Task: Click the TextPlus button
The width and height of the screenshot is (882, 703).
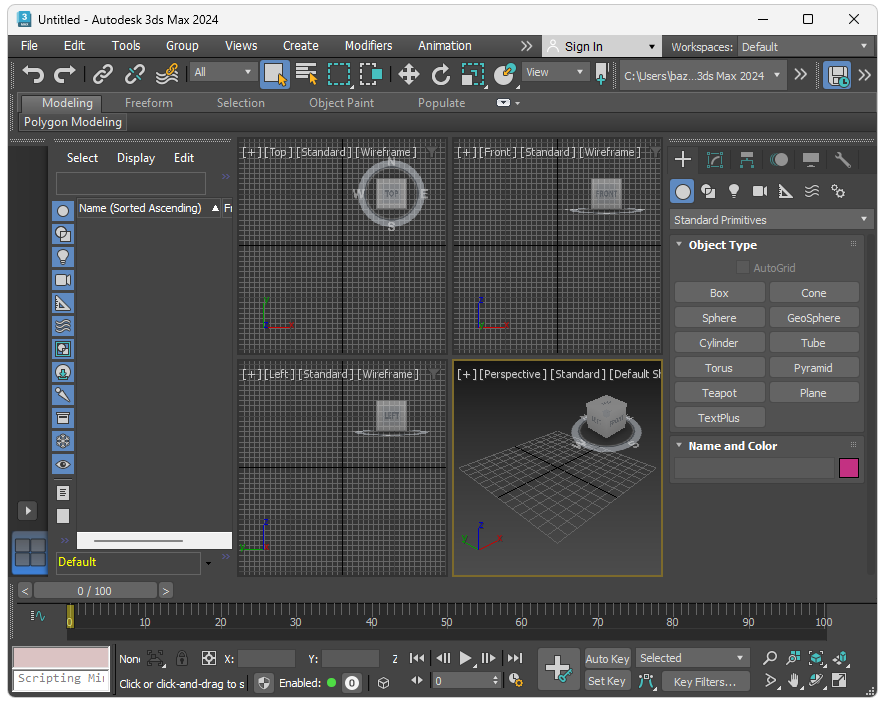Action: point(719,418)
